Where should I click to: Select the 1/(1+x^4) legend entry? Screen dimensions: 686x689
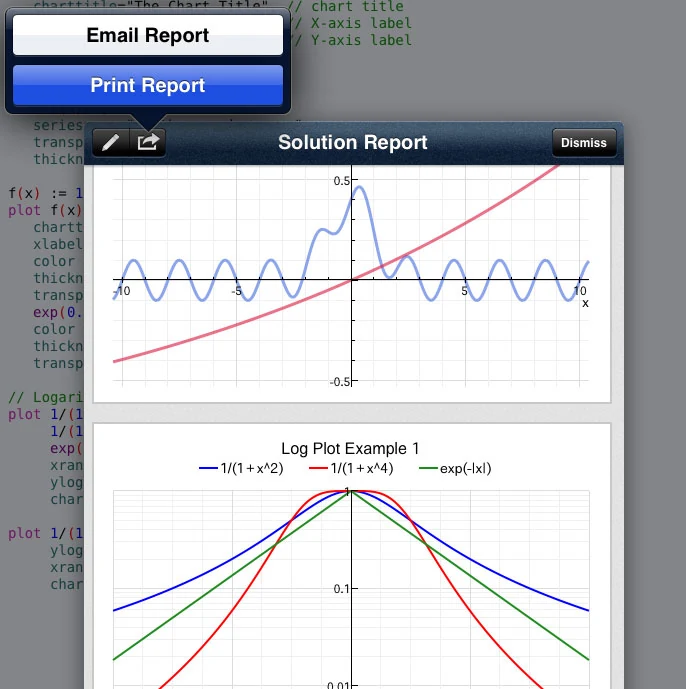(351, 468)
